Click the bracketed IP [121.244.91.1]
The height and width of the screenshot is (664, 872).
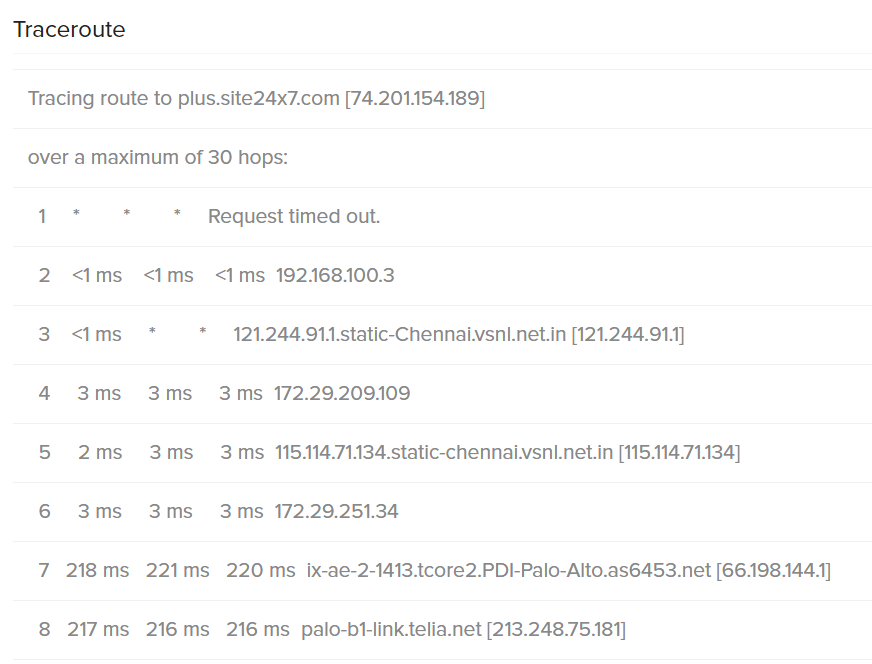click(x=627, y=334)
